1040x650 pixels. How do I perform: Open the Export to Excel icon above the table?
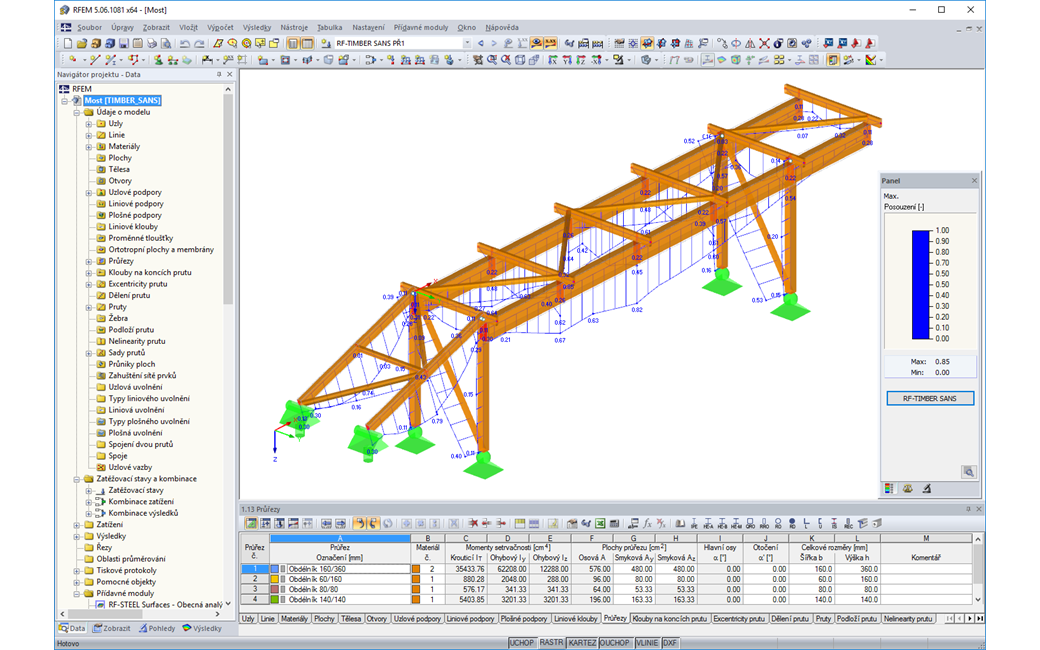point(601,522)
